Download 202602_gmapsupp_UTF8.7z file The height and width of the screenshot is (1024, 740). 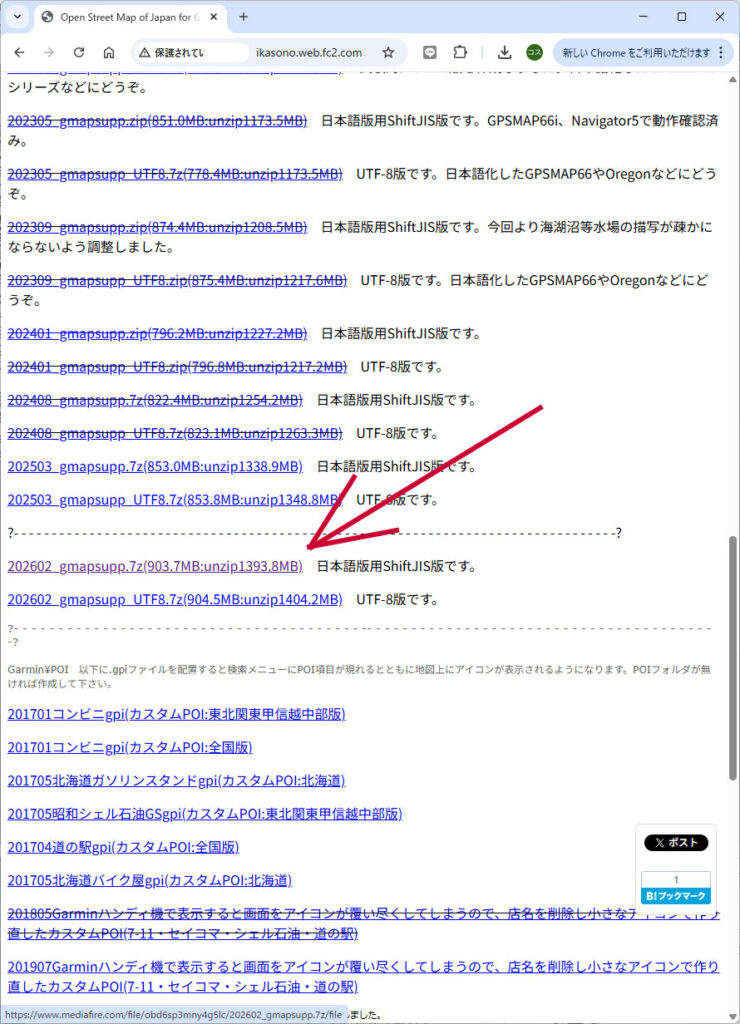(x=175, y=600)
